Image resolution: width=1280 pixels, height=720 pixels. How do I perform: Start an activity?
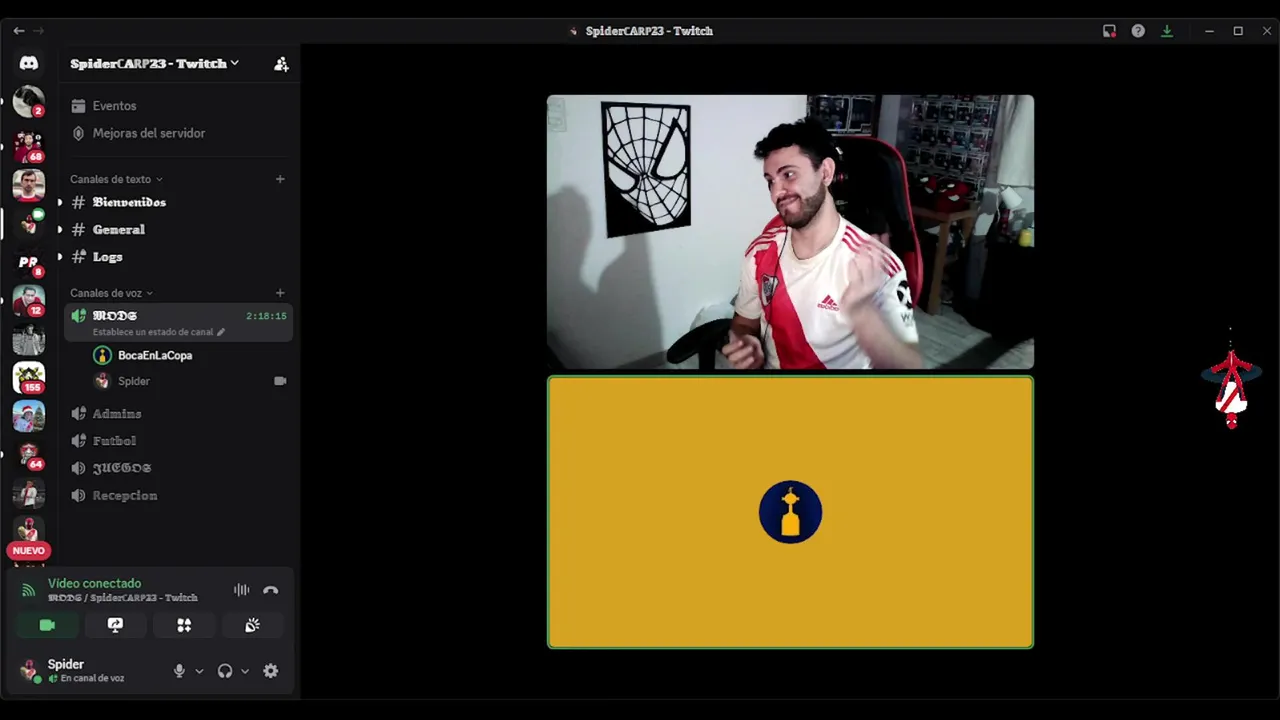point(184,625)
